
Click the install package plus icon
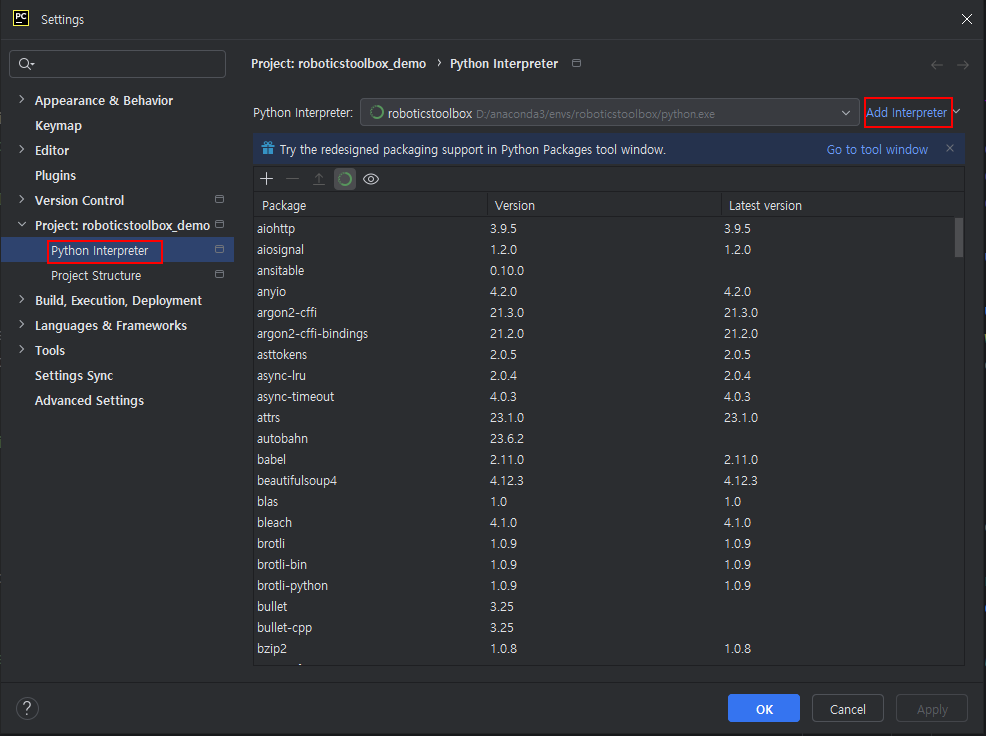click(x=267, y=179)
